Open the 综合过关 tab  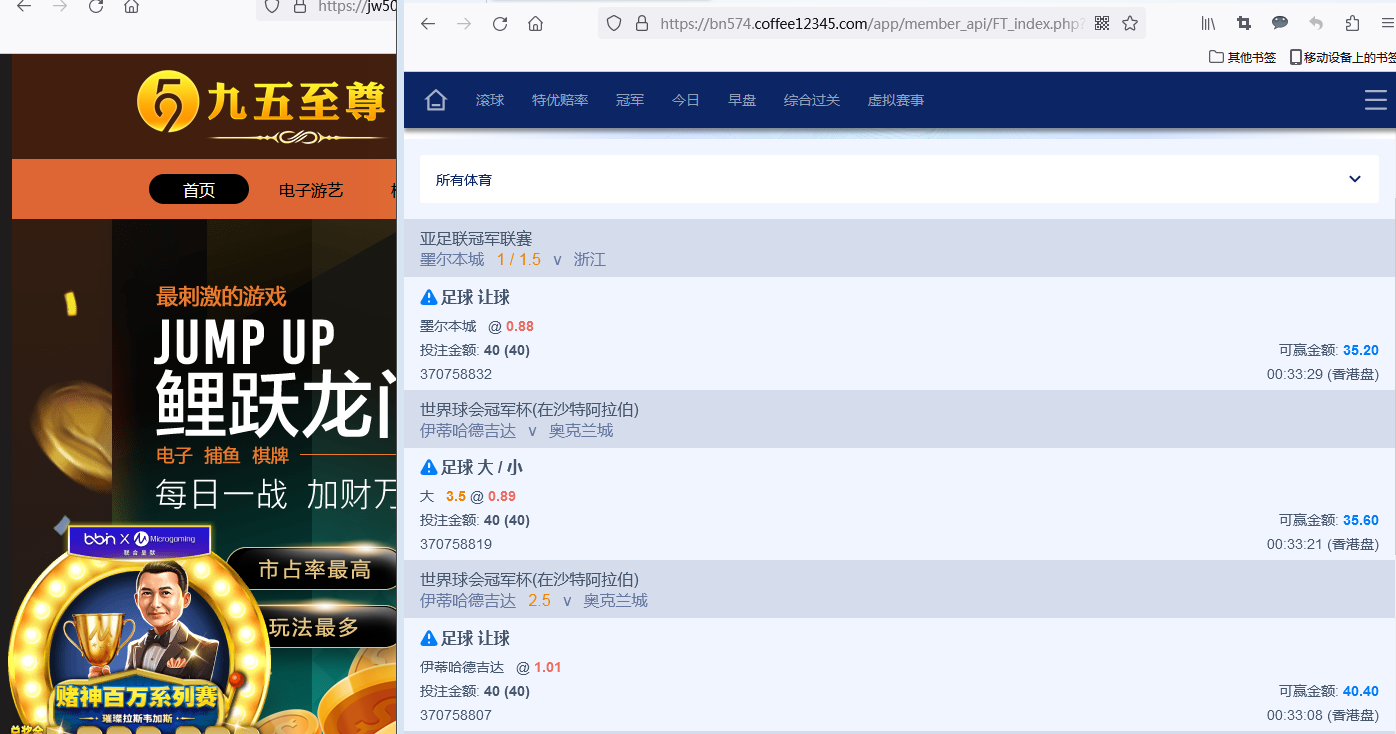812,100
